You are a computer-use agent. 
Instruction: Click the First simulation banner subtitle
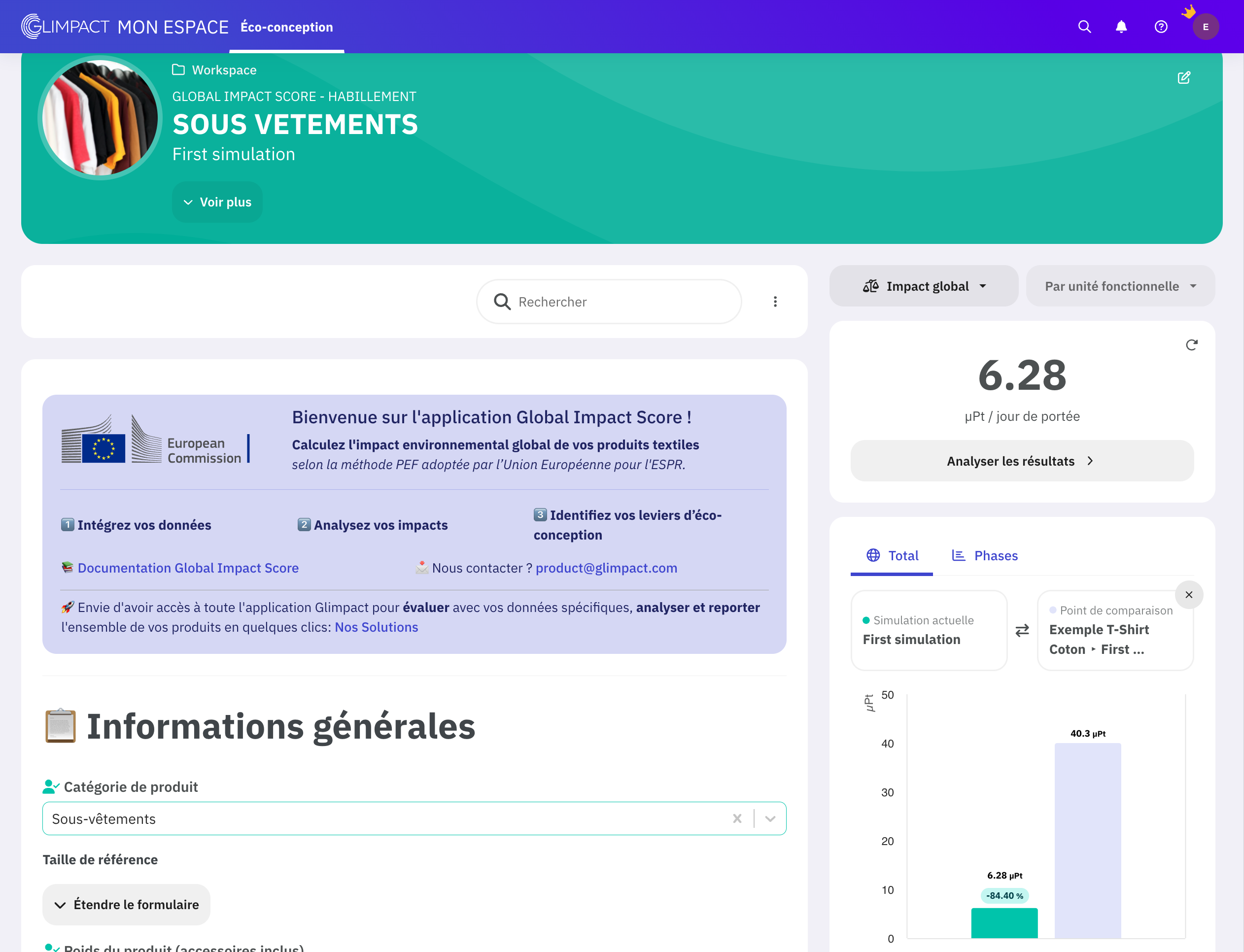[234, 154]
